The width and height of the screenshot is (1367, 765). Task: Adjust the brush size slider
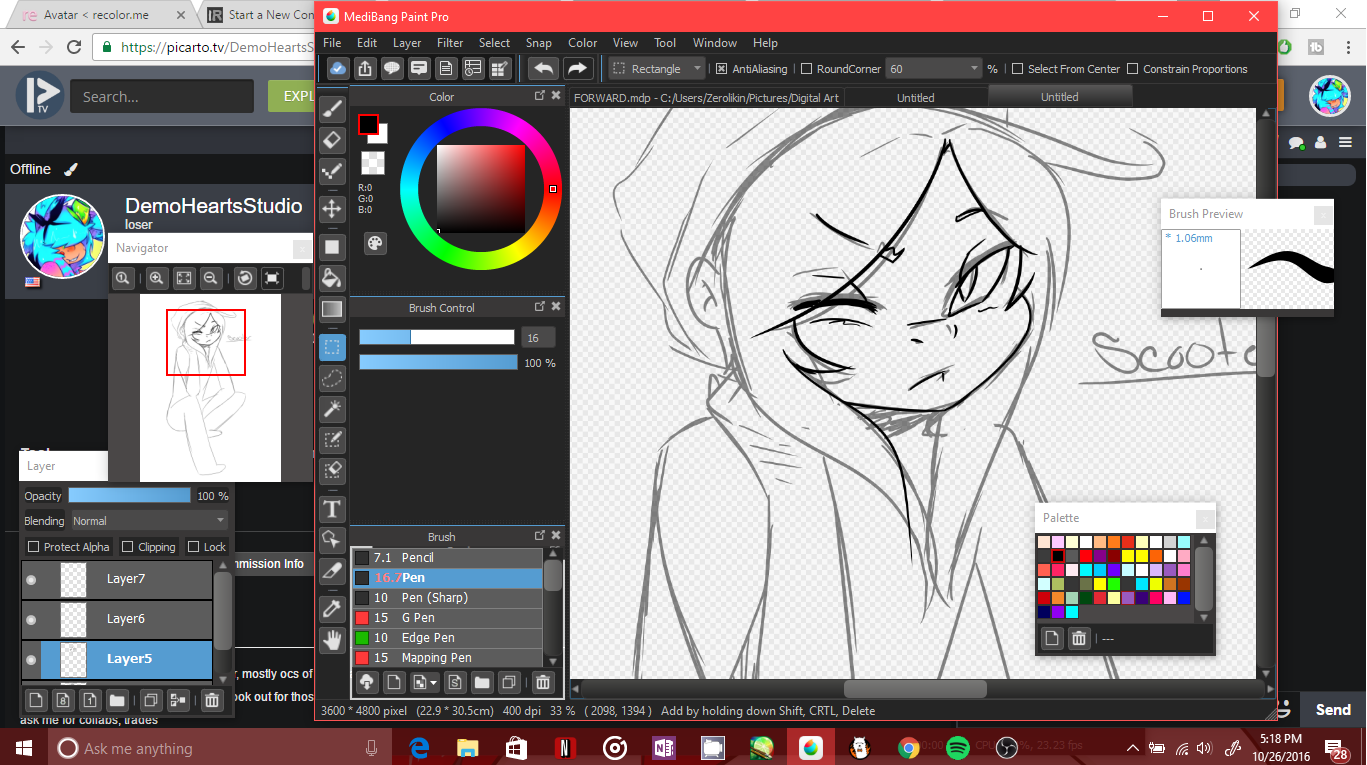tap(436, 338)
